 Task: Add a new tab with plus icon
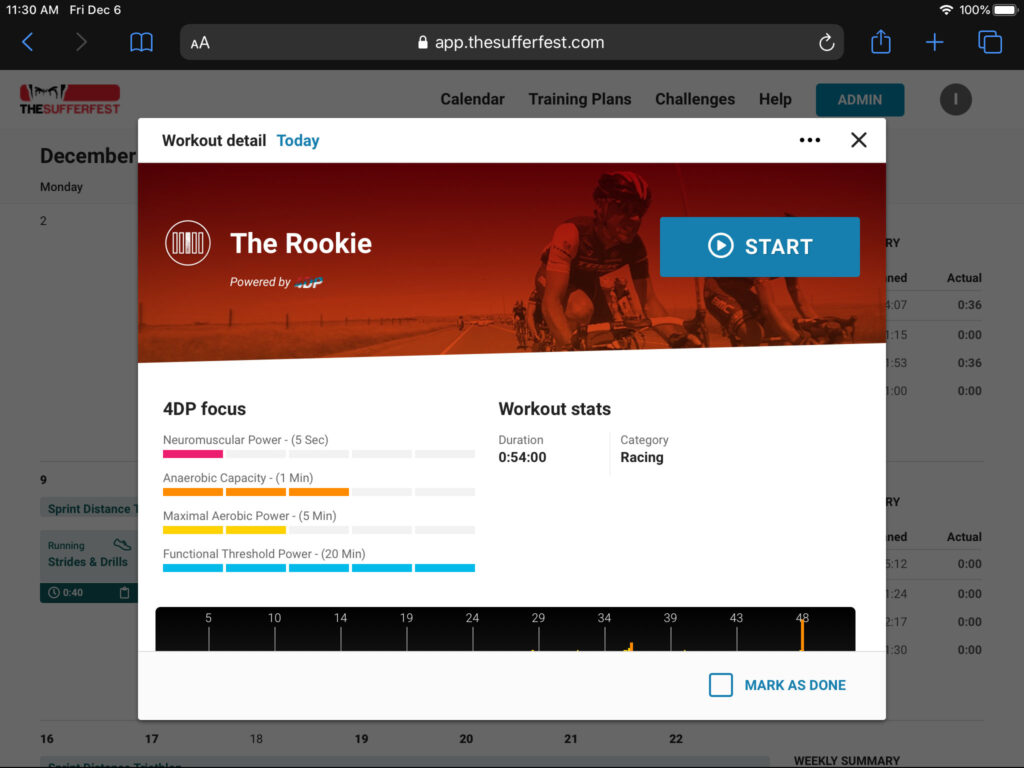(x=935, y=42)
